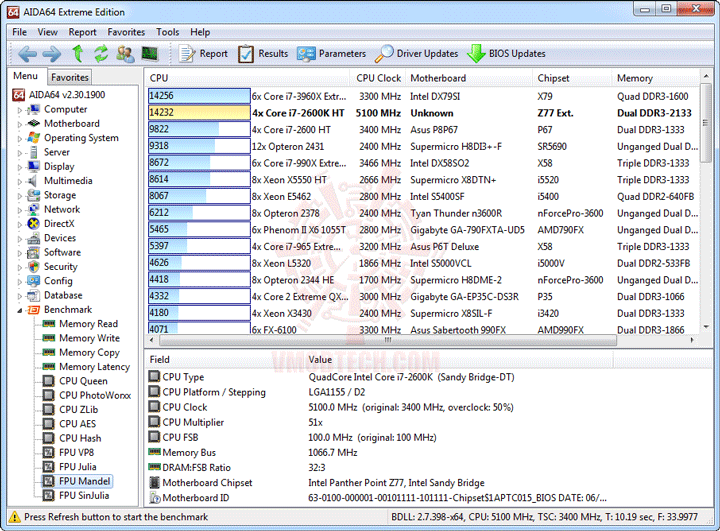Open the Tools menu
The width and height of the screenshot is (720, 531).
(x=167, y=32)
